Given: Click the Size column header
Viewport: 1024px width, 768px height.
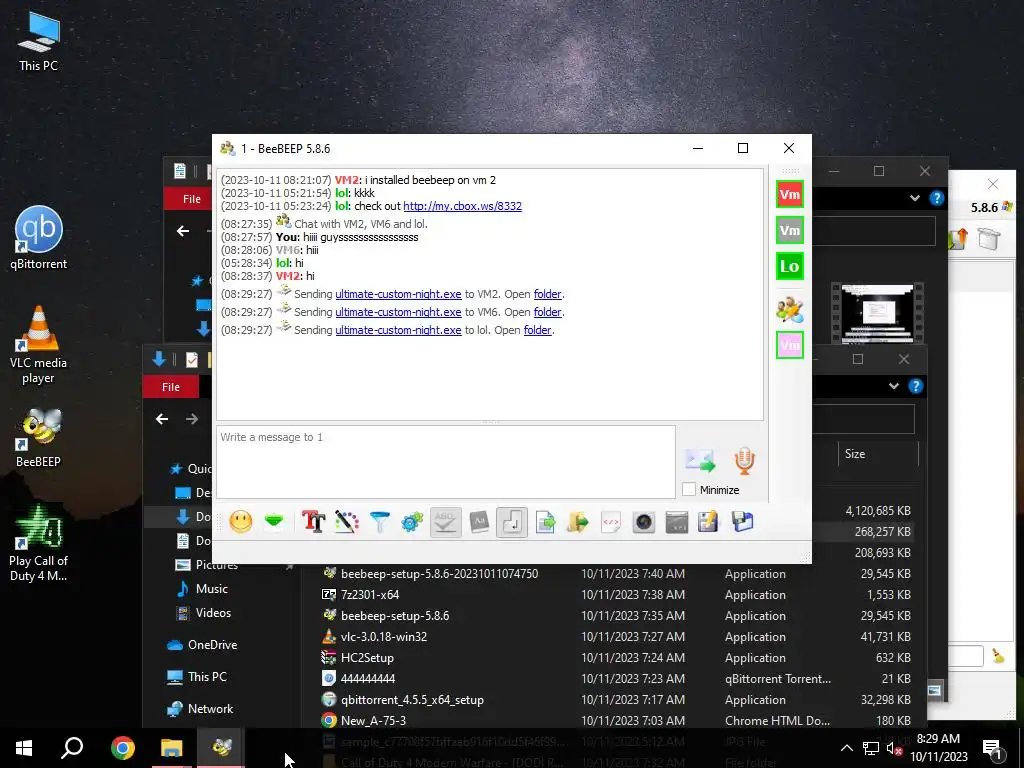Looking at the screenshot, I should (878, 454).
